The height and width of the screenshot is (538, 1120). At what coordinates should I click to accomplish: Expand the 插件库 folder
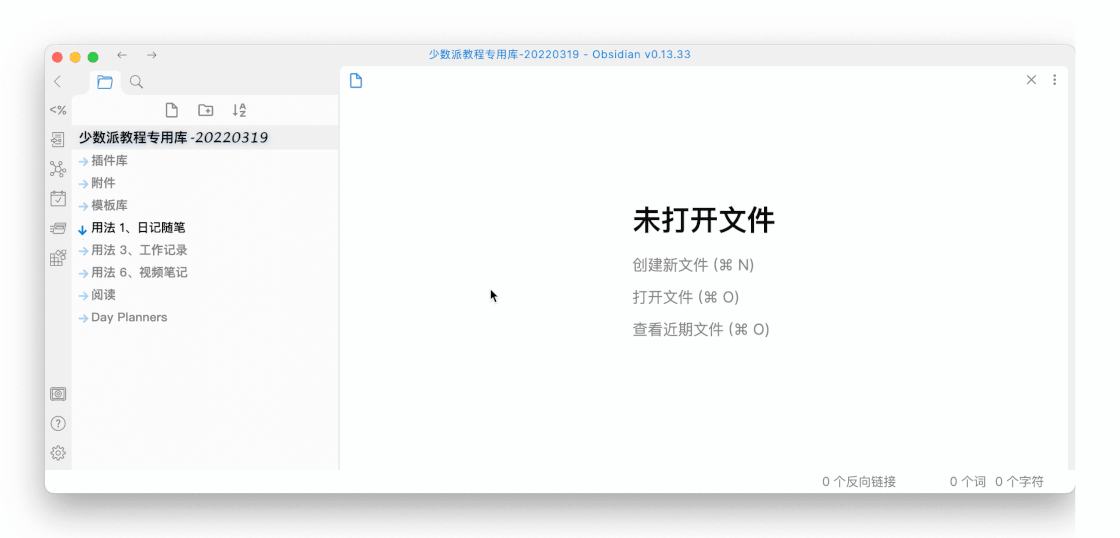[x=109, y=161]
